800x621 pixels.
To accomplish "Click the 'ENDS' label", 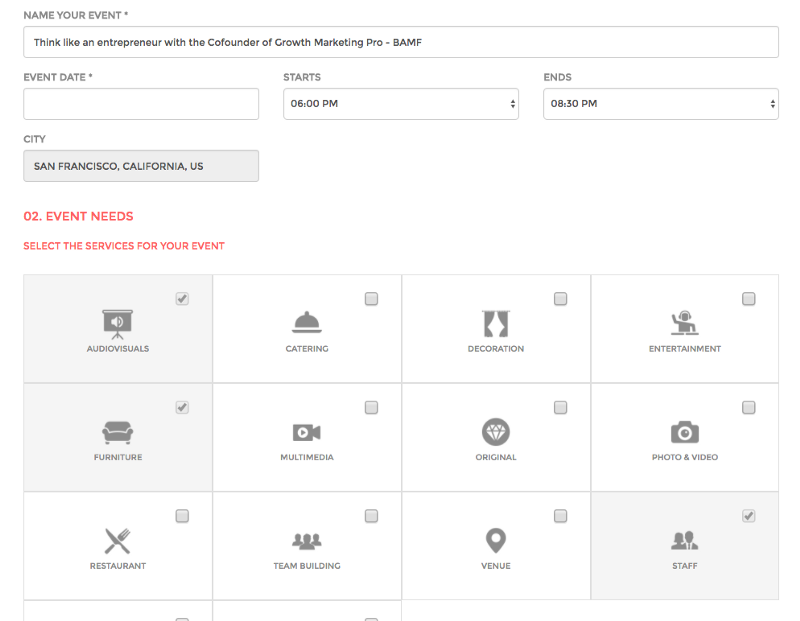I will (x=557, y=77).
